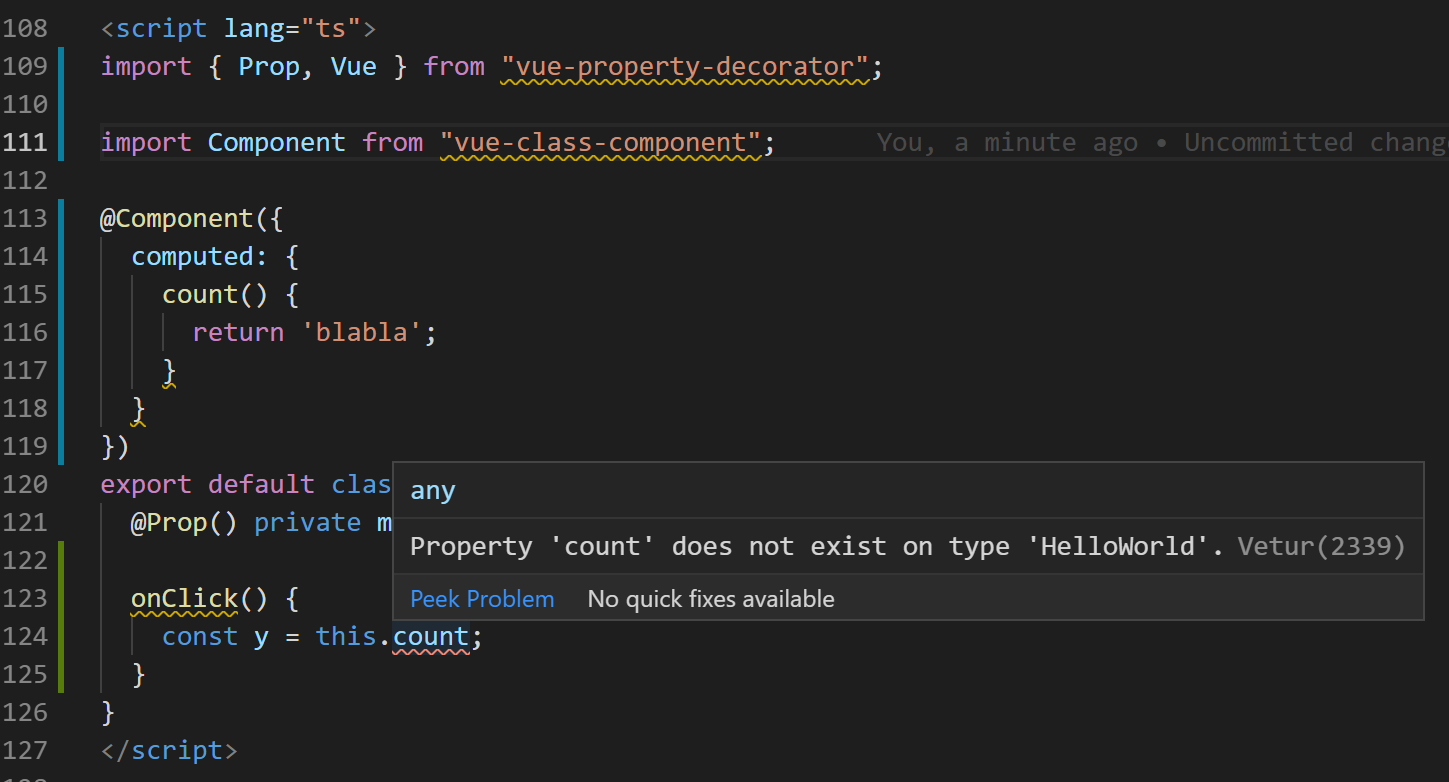Click line number 108 in the gutter
1449x782 pixels.
coord(27,28)
